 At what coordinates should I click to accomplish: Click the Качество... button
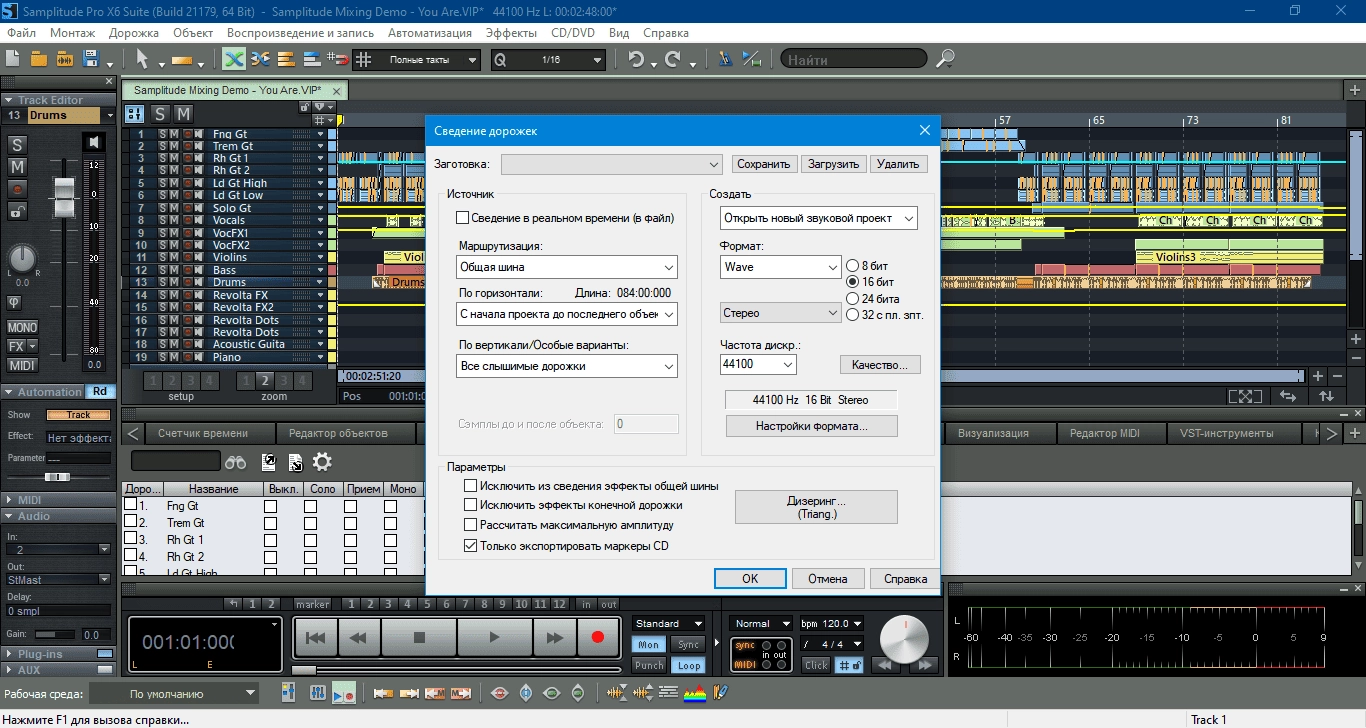tap(880, 365)
